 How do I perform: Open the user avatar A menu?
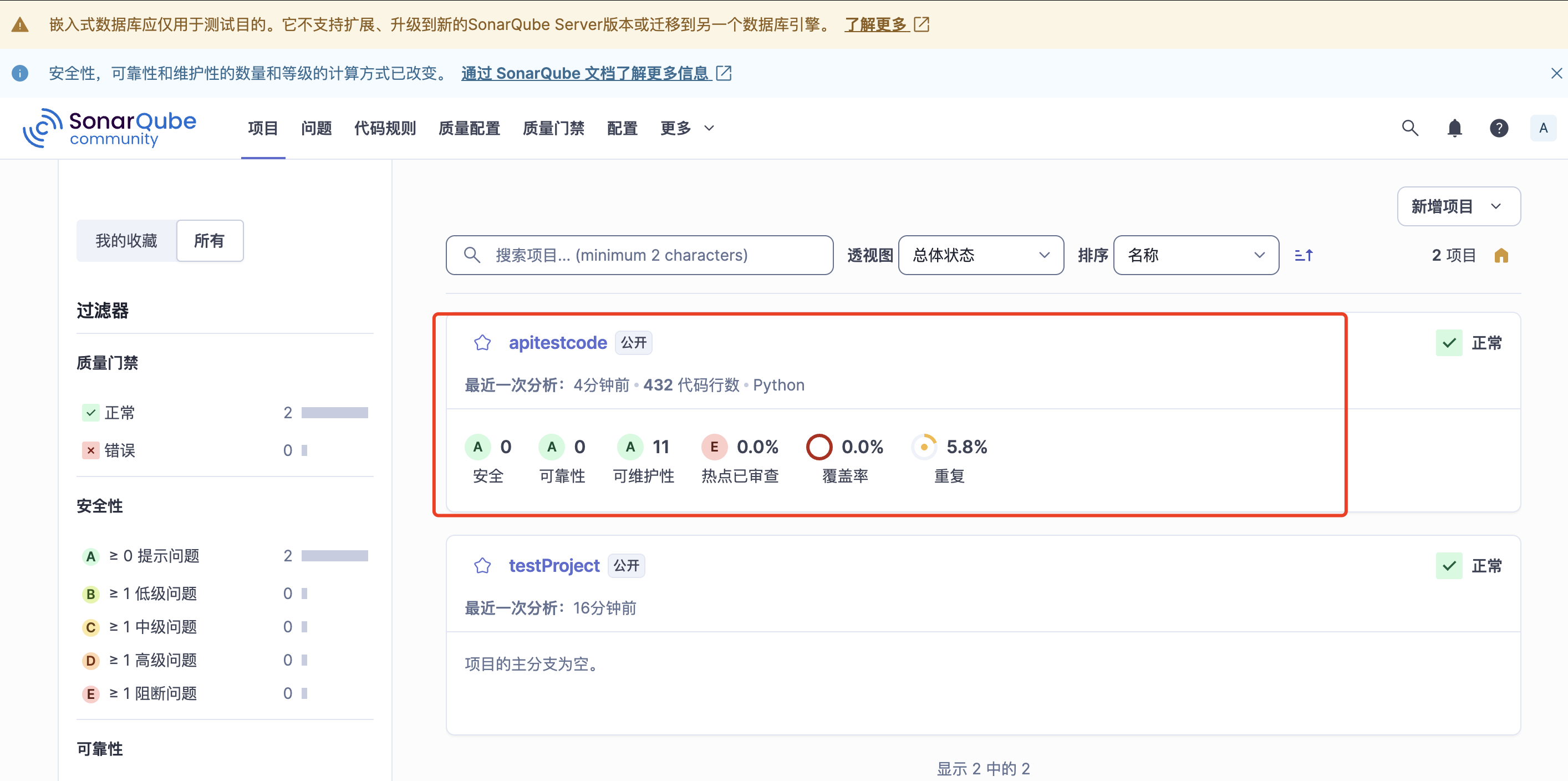[x=1542, y=128]
